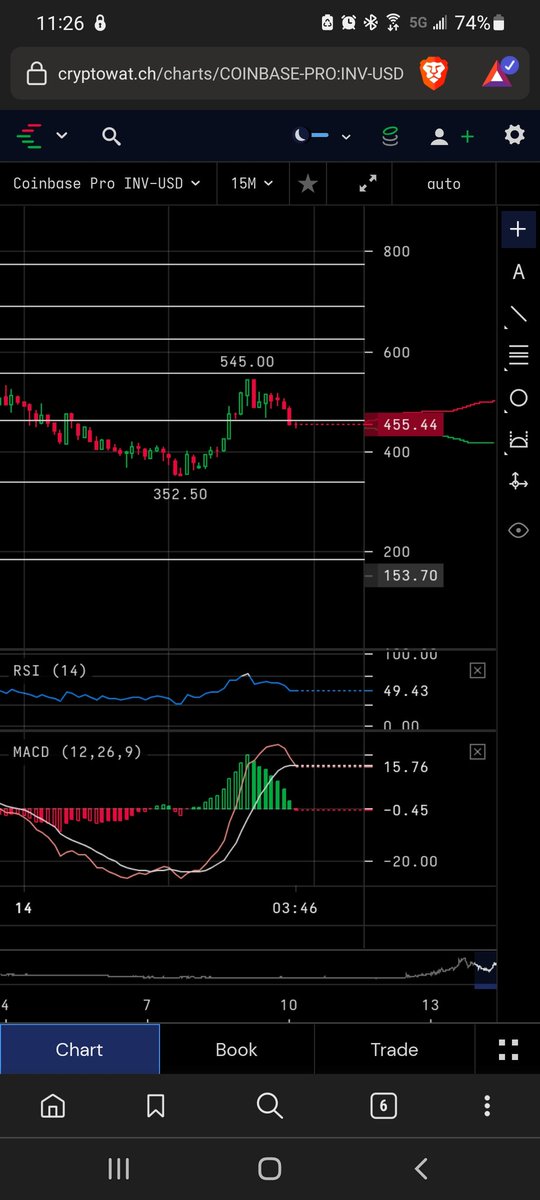Open the Coinbase Pro INV-USD market dropdown

pyautogui.click(x=106, y=184)
